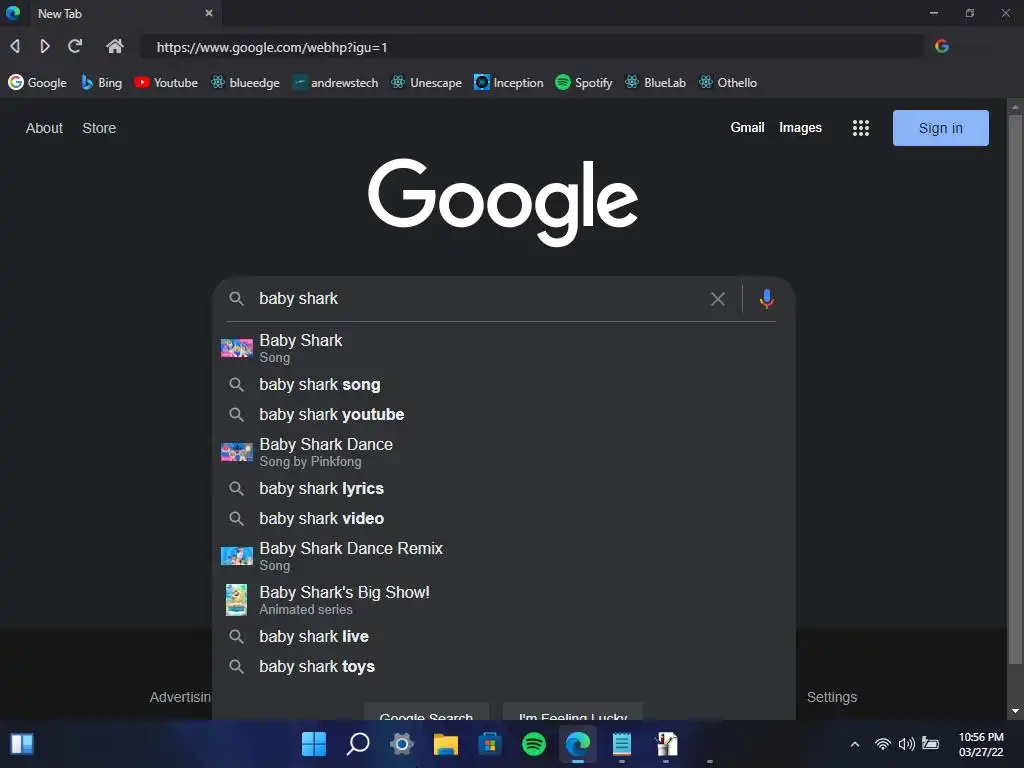Open the widgets panel icon on taskbar
Image resolution: width=1024 pixels, height=768 pixels.
click(22, 743)
